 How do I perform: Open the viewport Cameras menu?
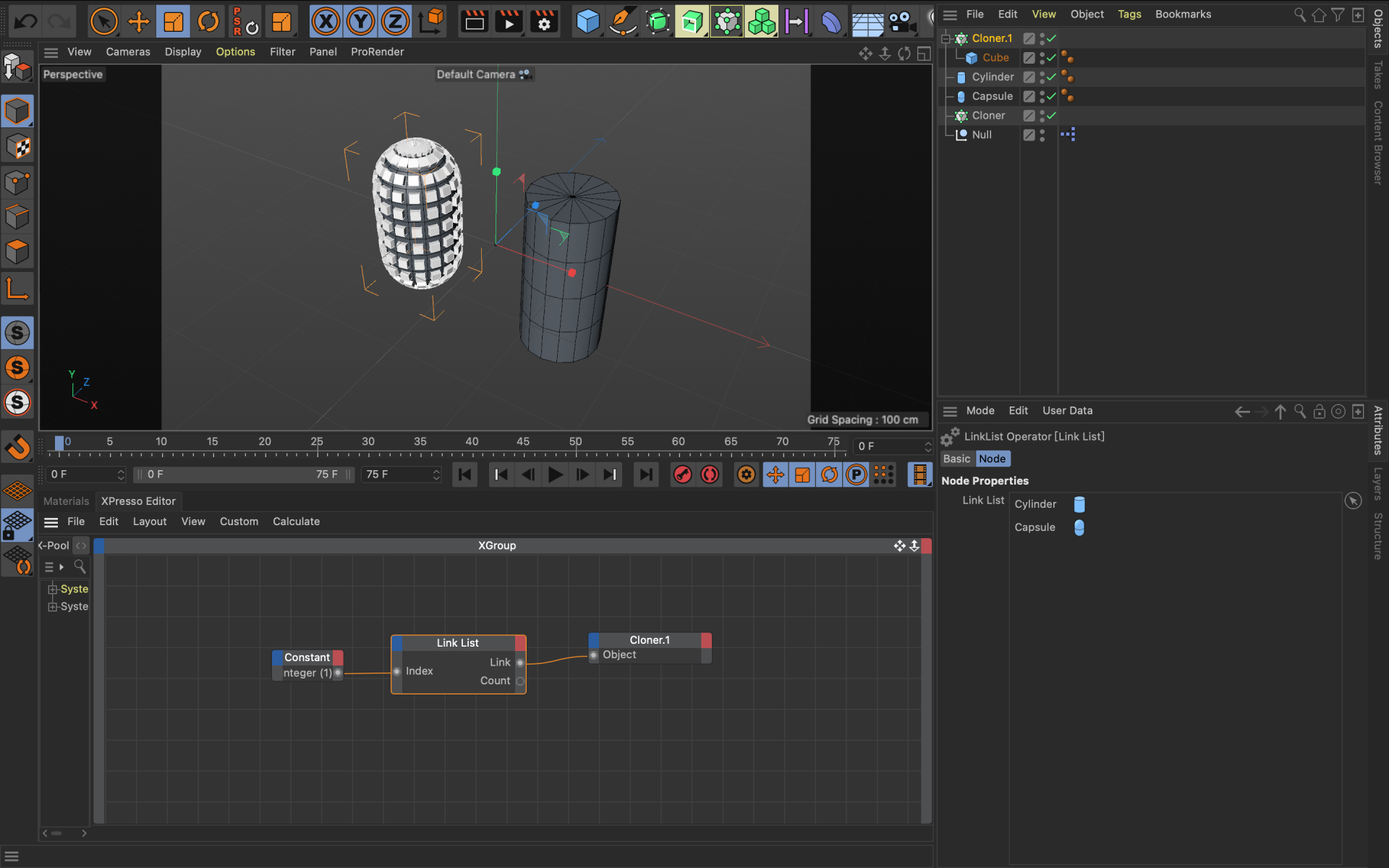(x=128, y=52)
